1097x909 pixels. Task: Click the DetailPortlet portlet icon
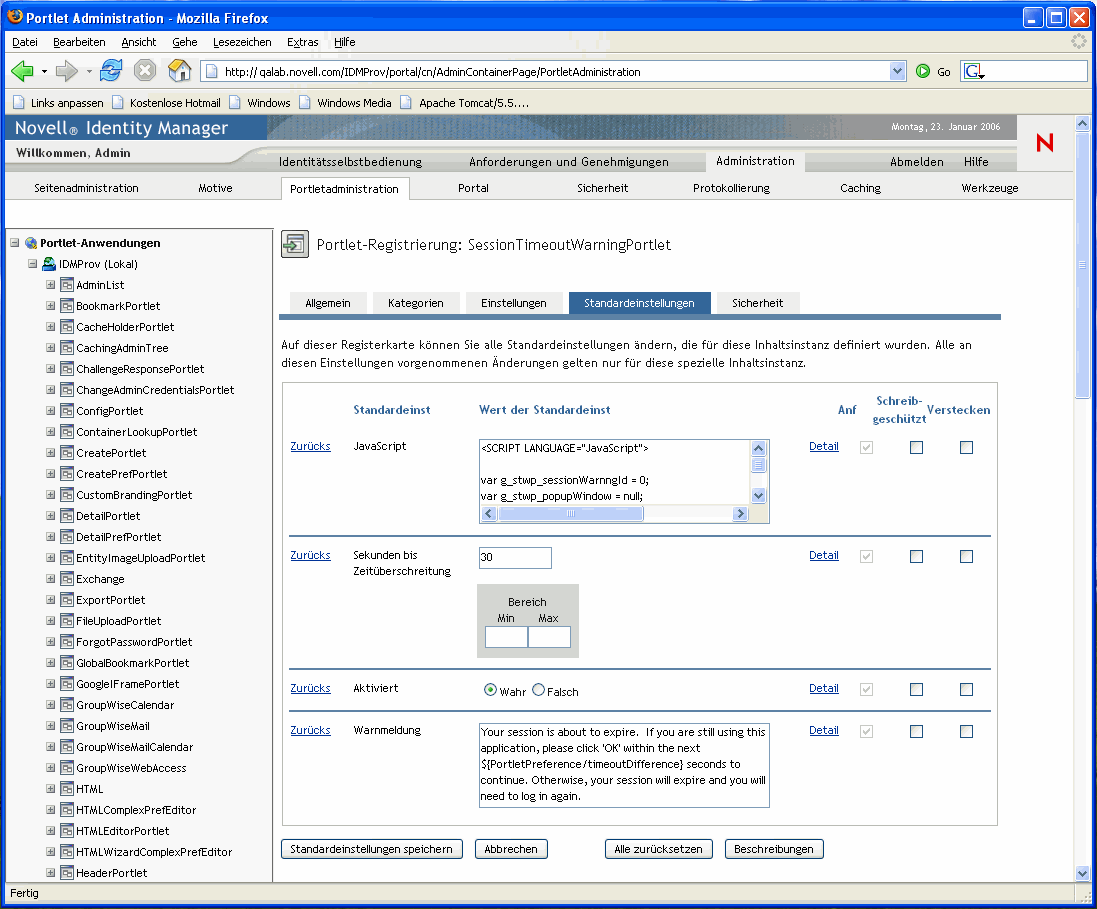tap(67, 516)
